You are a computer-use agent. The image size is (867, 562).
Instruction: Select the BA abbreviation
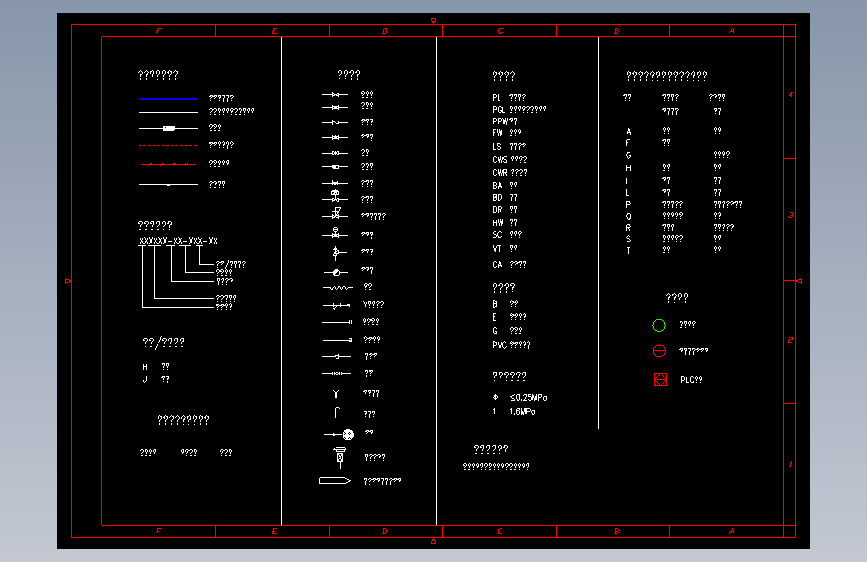(497, 186)
